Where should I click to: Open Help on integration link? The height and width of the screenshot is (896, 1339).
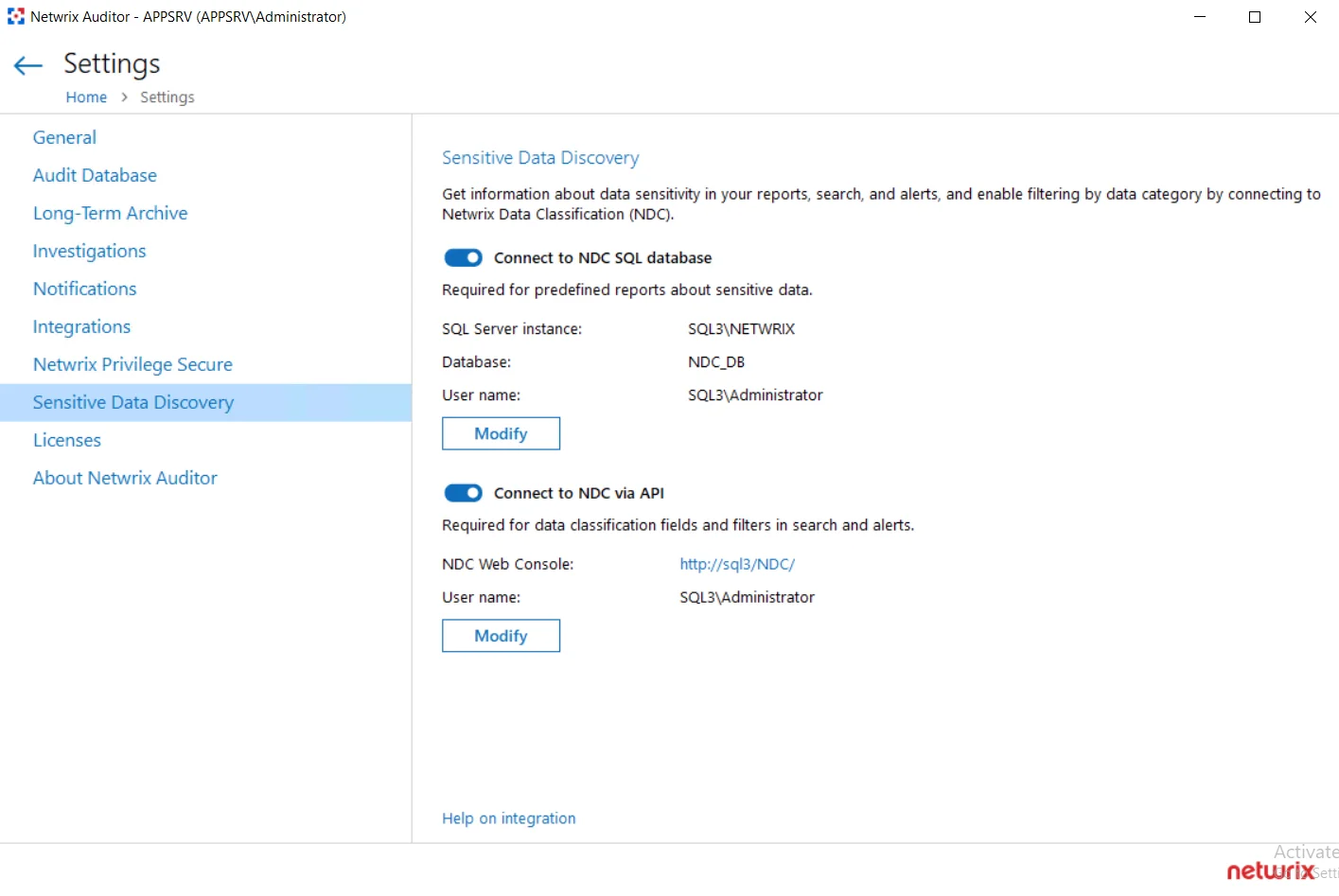(x=508, y=818)
